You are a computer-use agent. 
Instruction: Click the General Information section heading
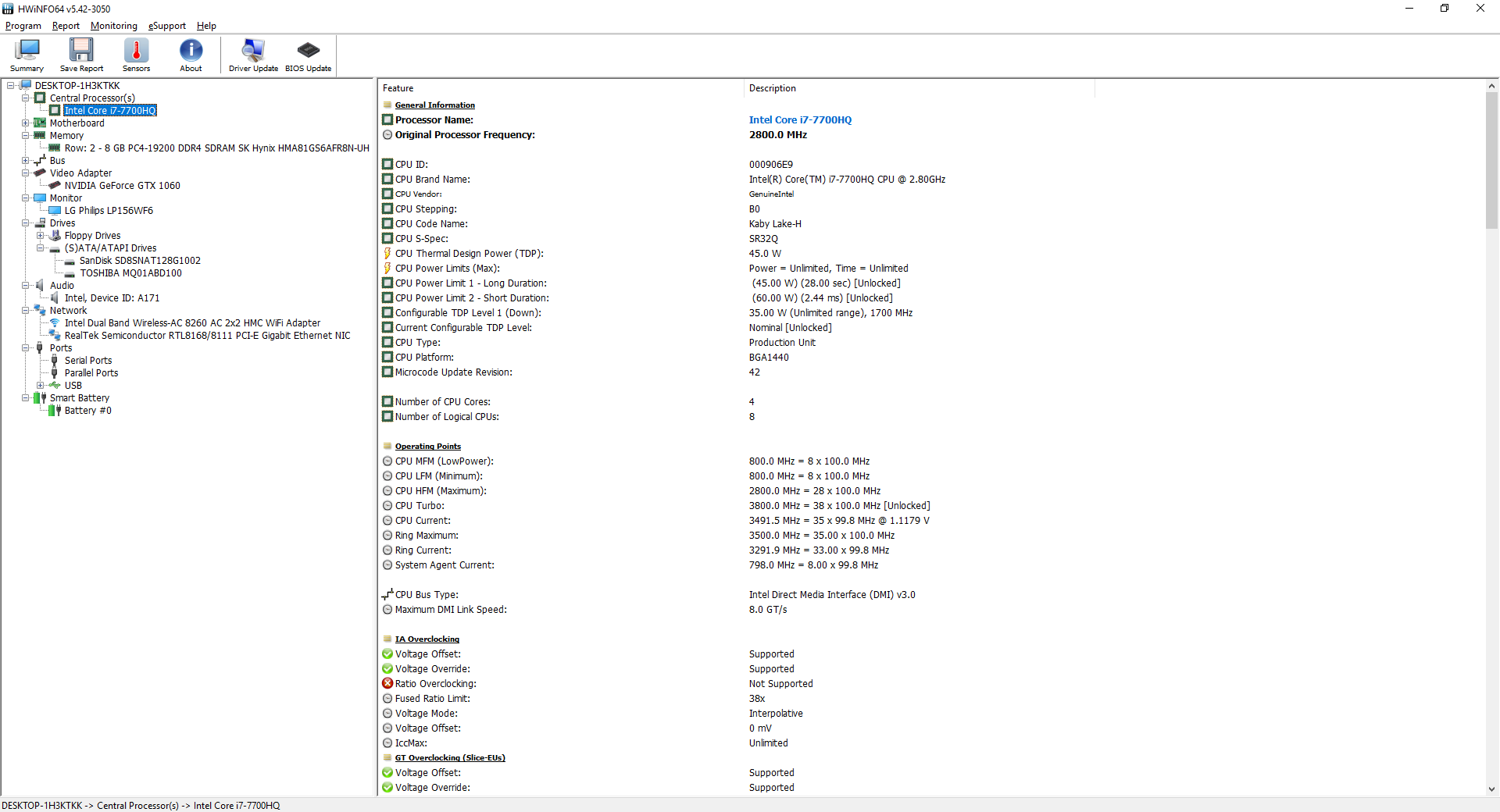point(435,105)
